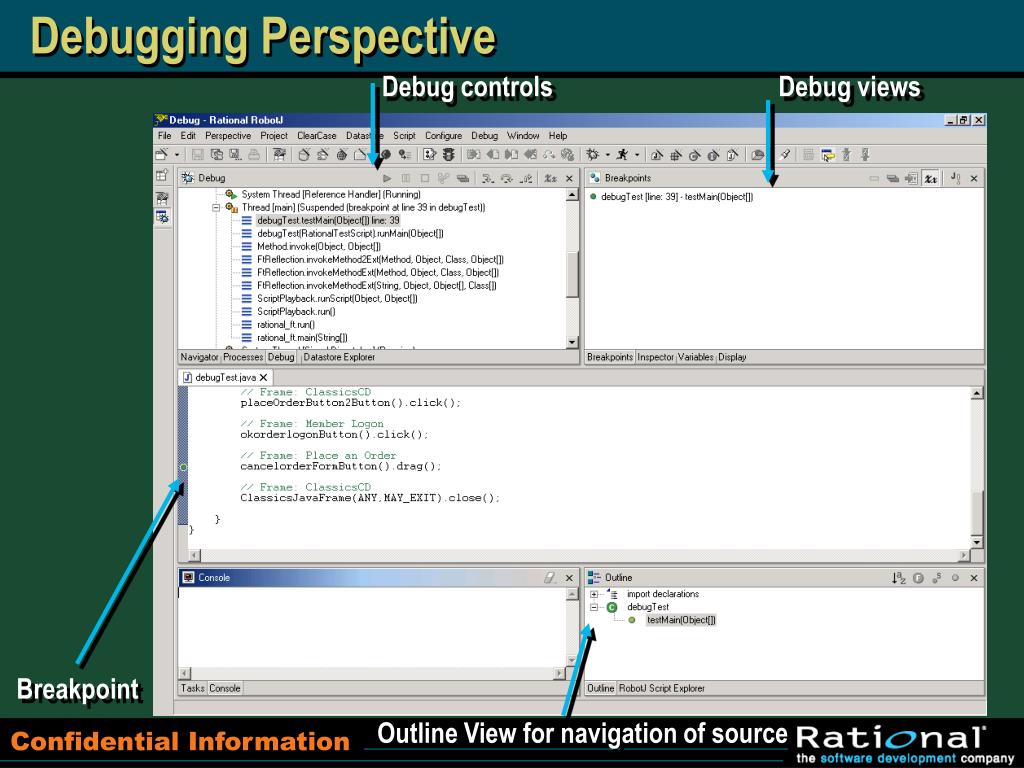Screen dimensions: 1024x768
Task: Open the dropdown arrow beside the Debug bug icon
Action: [x=607, y=155]
